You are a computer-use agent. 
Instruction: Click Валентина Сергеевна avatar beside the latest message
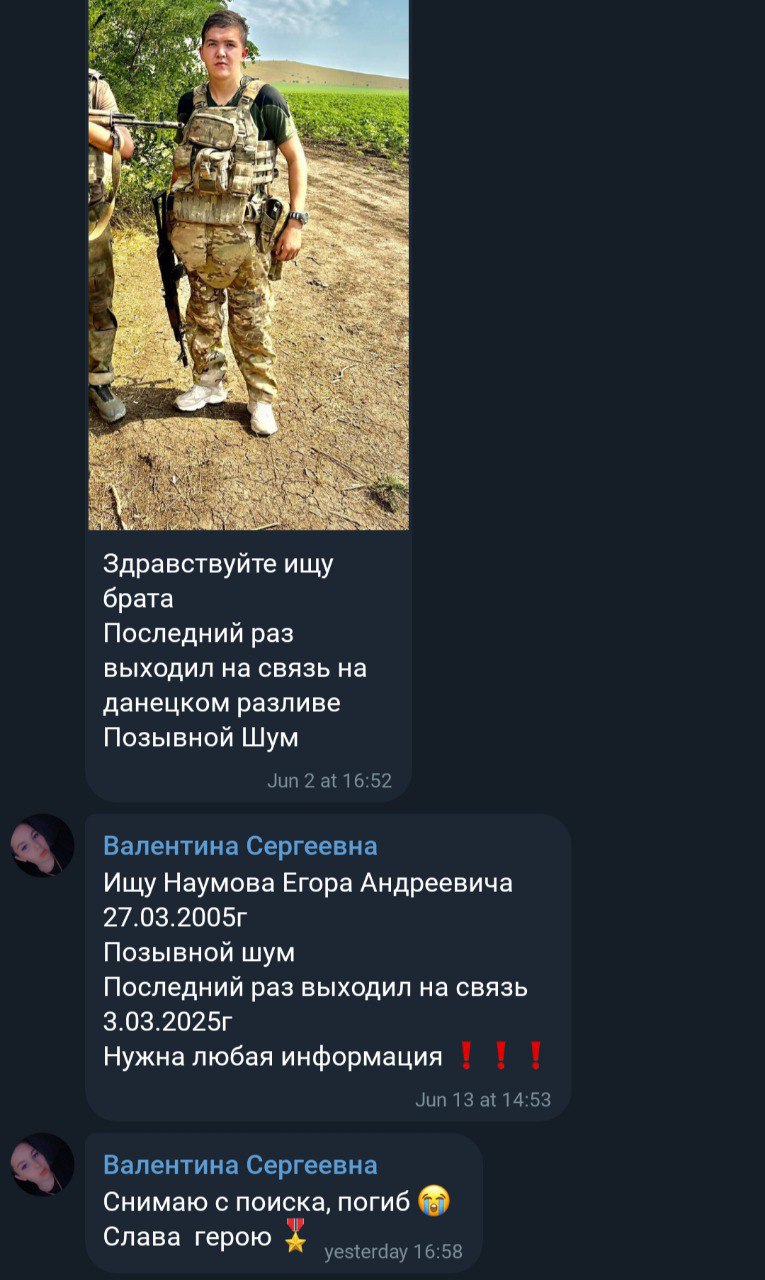click(x=43, y=1165)
